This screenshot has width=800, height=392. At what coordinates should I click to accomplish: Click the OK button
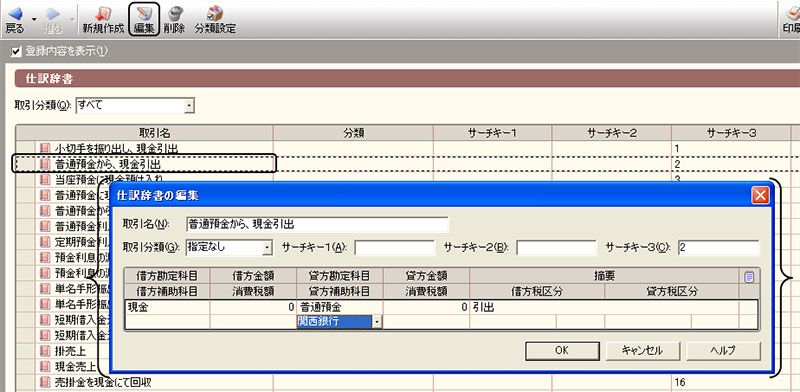point(562,351)
